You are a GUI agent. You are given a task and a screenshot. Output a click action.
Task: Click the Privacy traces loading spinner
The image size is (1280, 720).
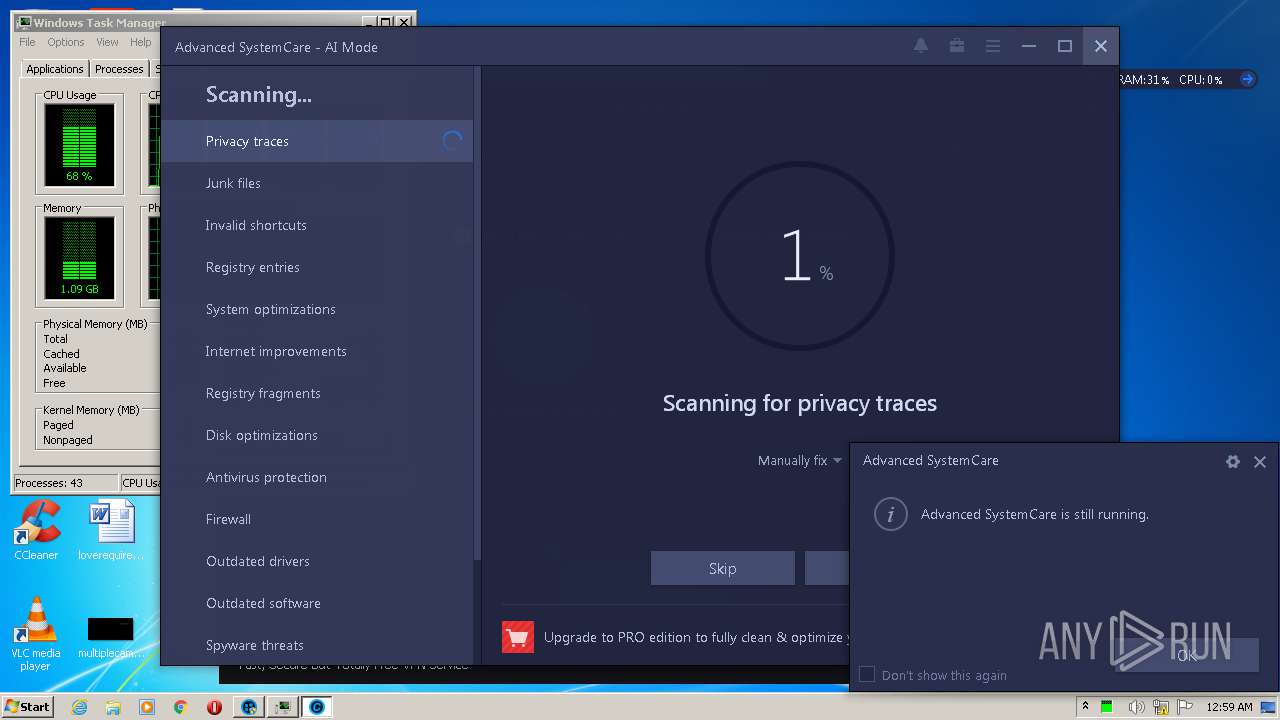click(452, 141)
